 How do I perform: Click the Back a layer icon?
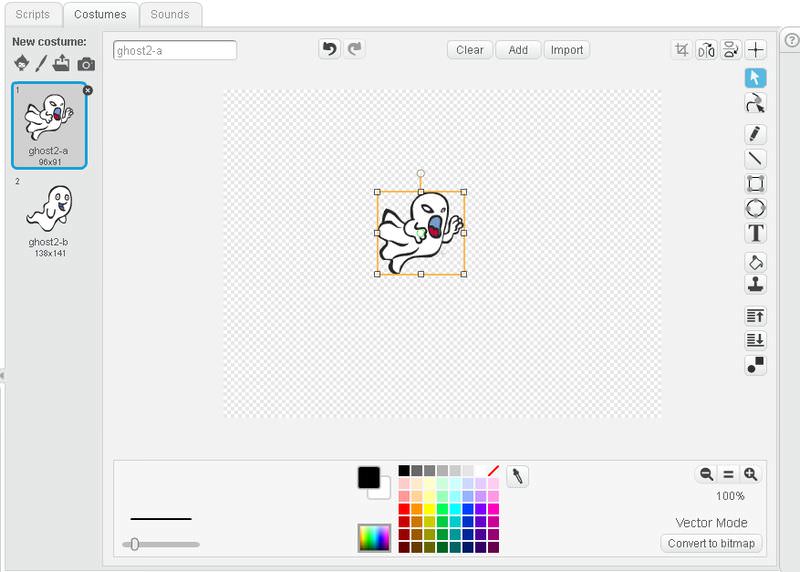click(x=755, y=340)
